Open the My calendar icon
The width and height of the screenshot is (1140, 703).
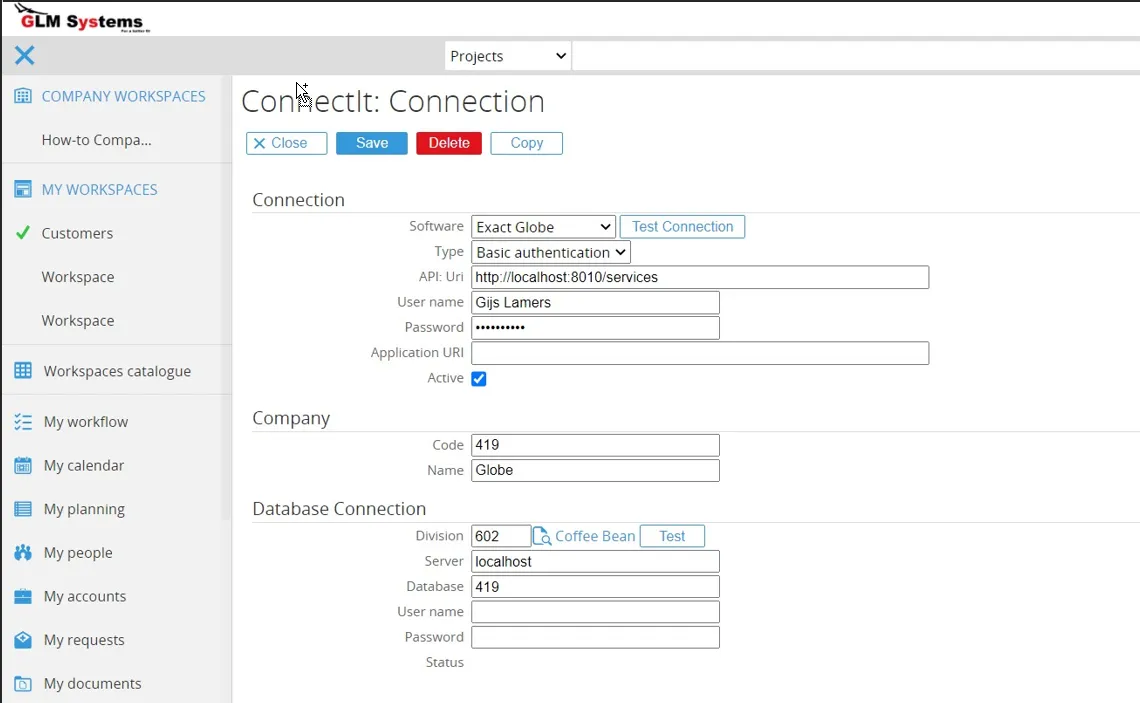(x=23, y=465)
